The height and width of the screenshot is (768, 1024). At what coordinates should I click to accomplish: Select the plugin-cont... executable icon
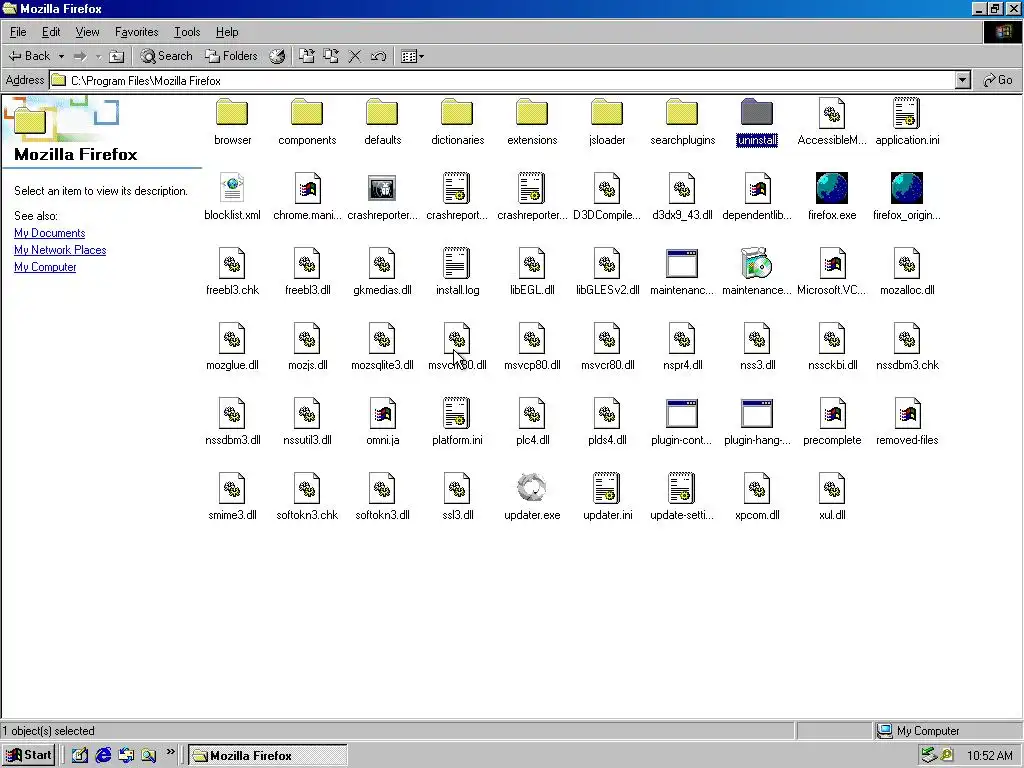[682, 413]
